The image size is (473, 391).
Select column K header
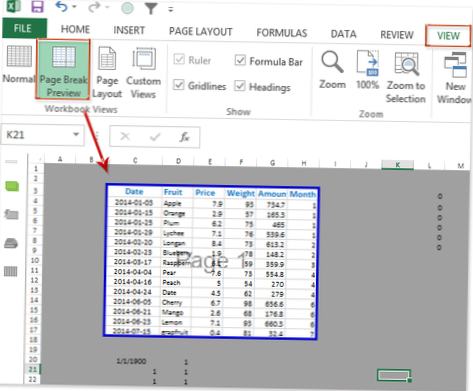397,165
